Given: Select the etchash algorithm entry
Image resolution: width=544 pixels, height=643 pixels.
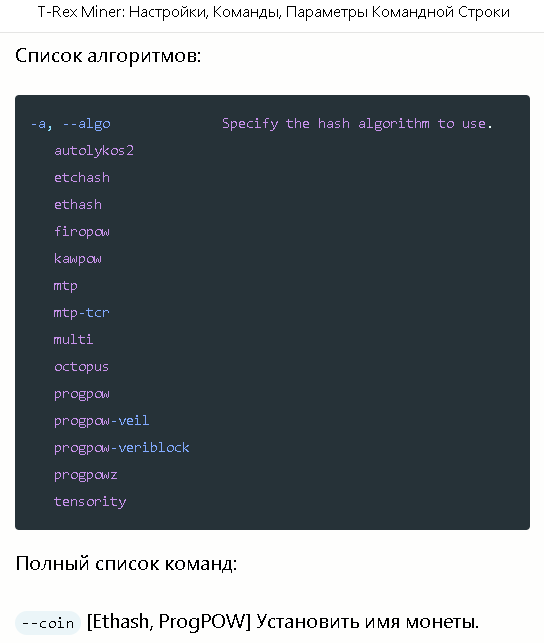Looking at the screenshot, I should pyautogui.click(x=82, y=178).
